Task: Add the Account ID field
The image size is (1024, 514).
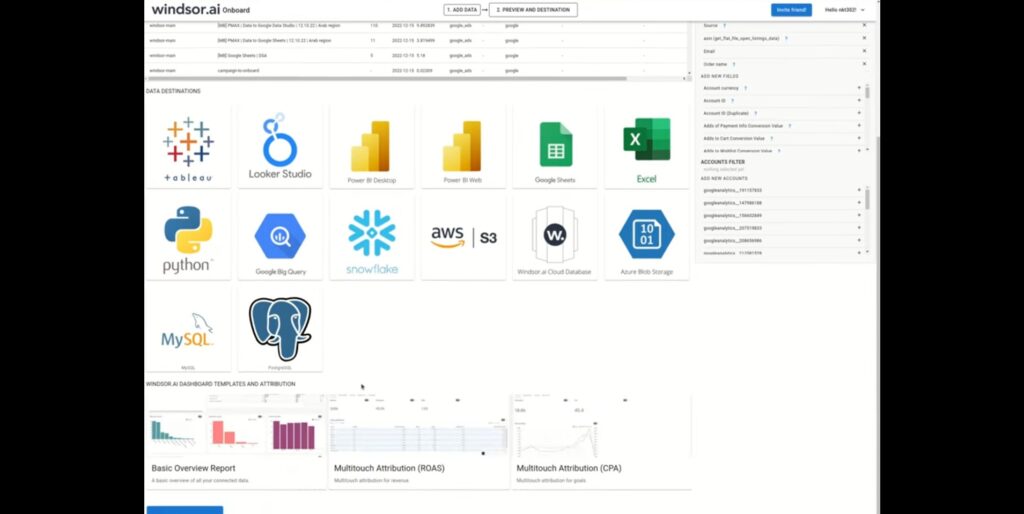Action: click(859, 101)
